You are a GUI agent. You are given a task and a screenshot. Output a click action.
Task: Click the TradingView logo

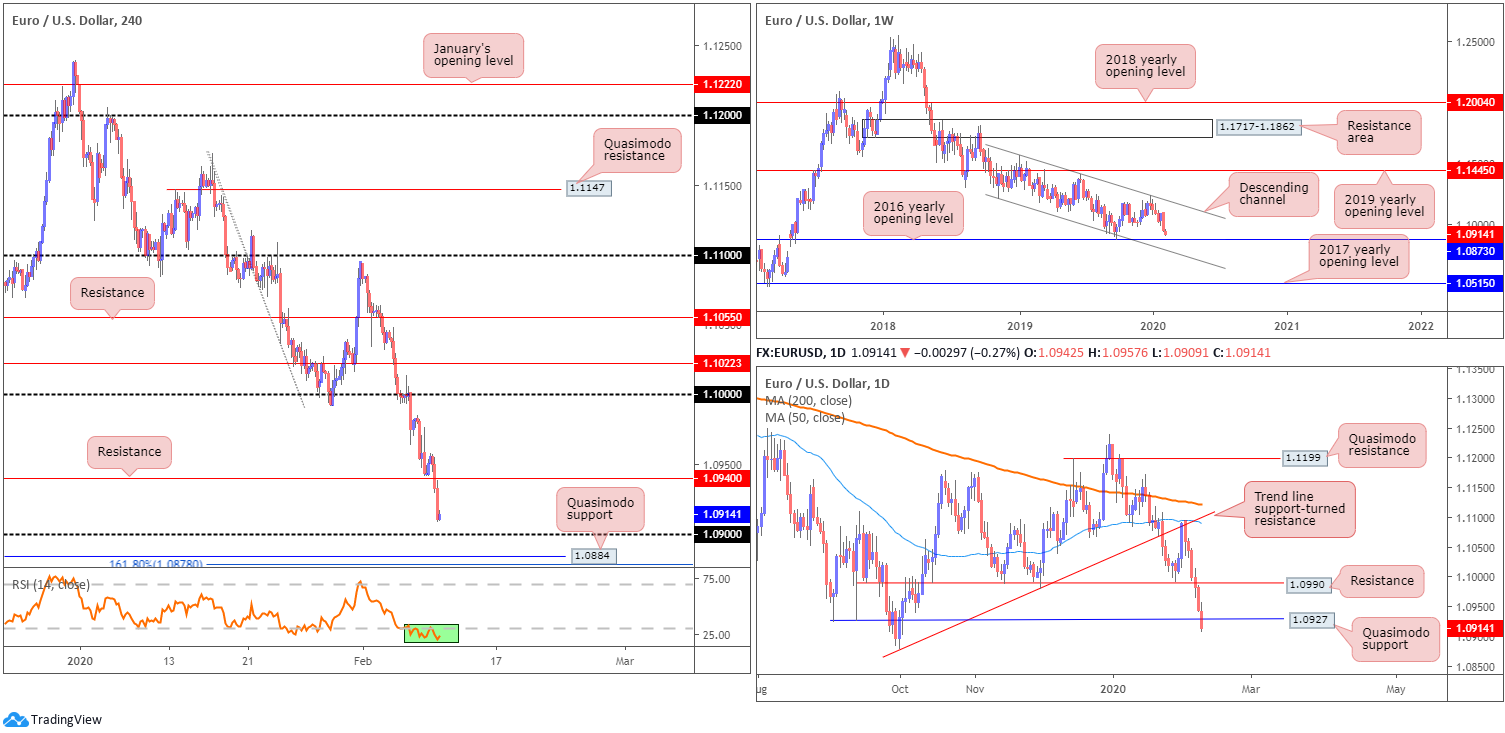[x=52, y=719]
